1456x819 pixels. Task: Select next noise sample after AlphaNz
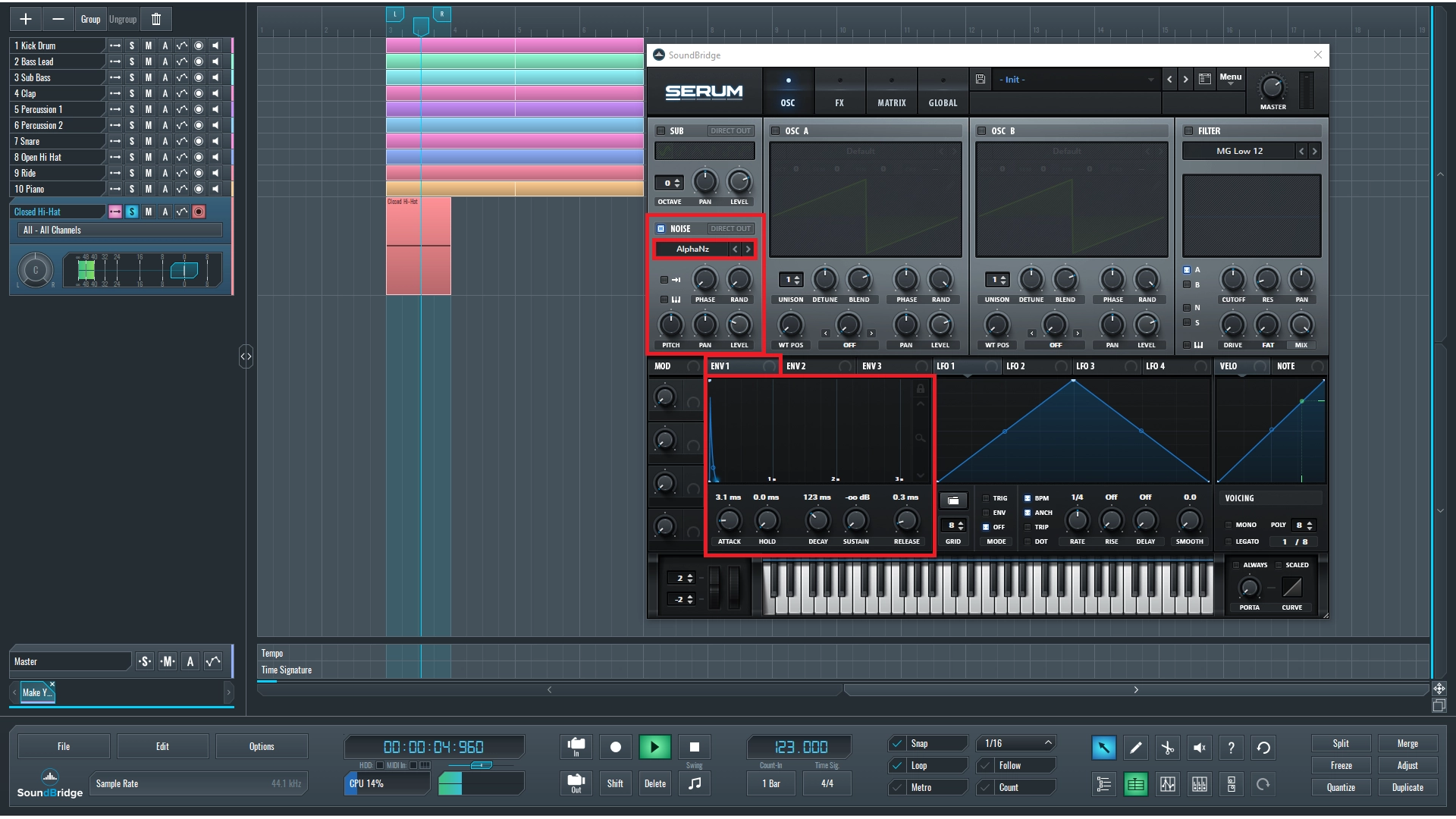[748, 249]
